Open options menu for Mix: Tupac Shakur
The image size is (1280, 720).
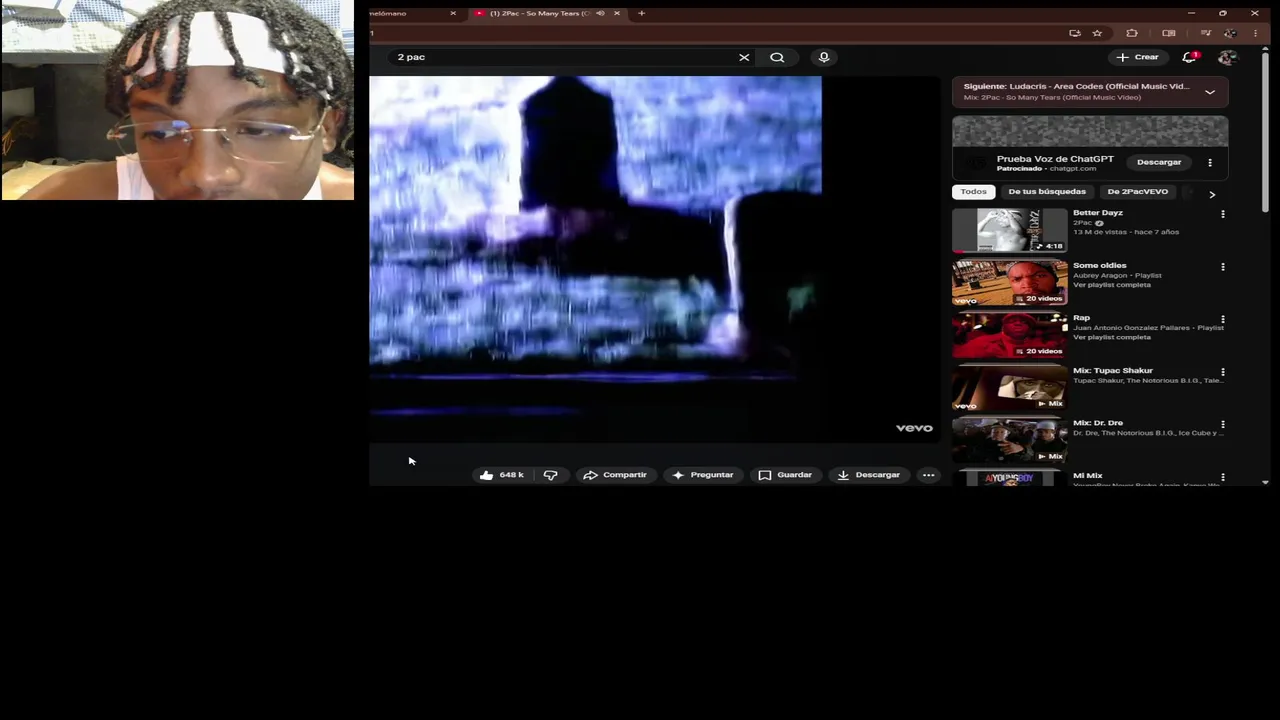click(1222, 372)
